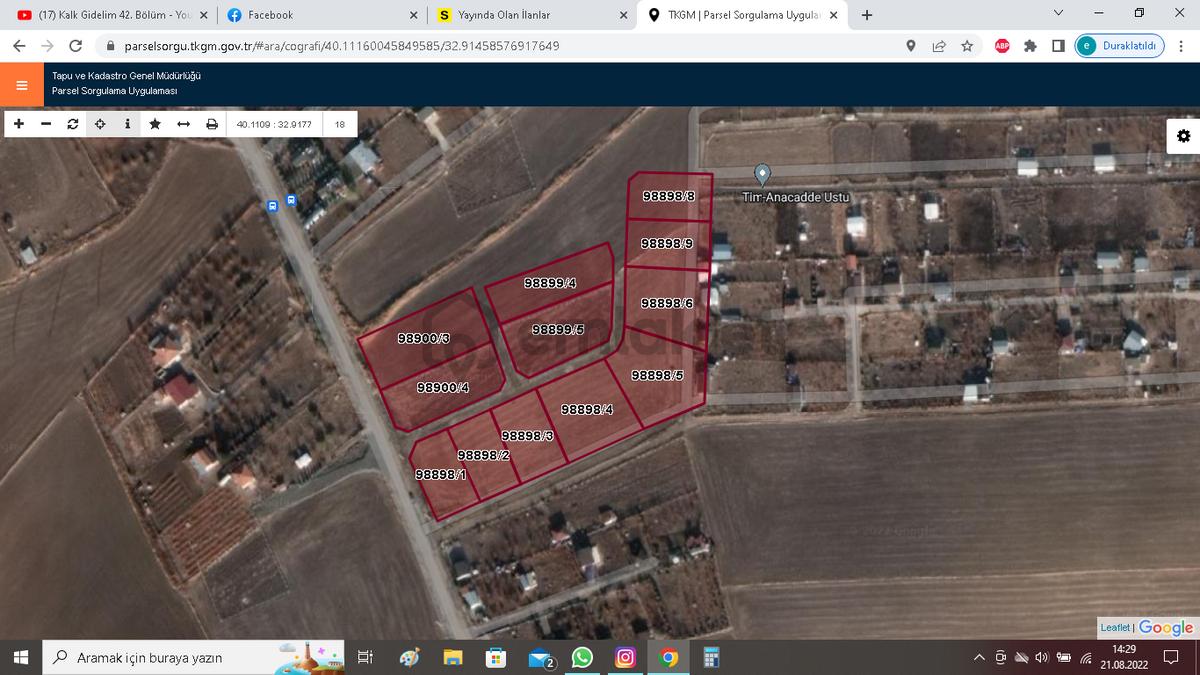Open the orange hamburger side menu

point(22,85)
